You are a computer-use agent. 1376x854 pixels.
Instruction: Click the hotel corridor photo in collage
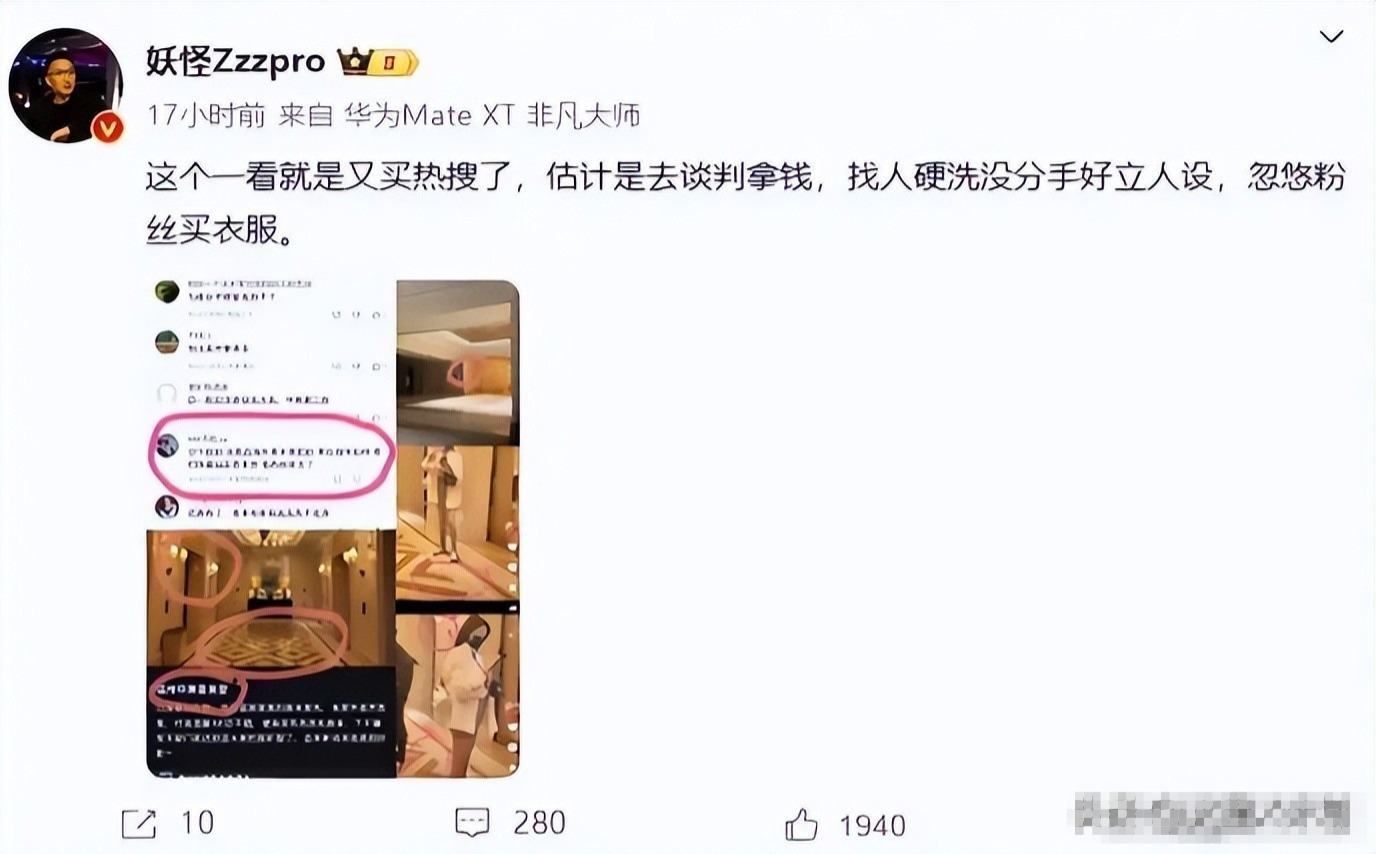271,600
